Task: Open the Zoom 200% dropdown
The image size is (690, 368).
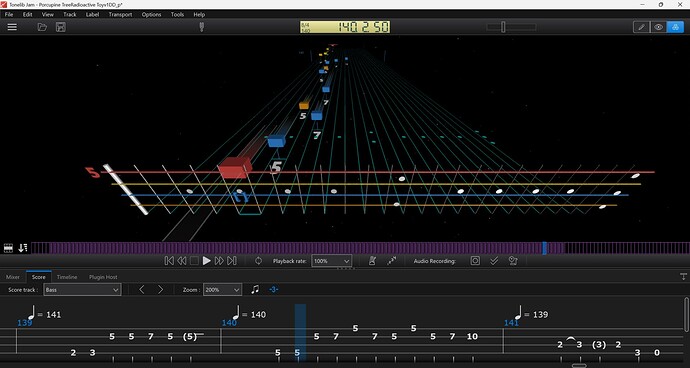Action: [222, 290]
